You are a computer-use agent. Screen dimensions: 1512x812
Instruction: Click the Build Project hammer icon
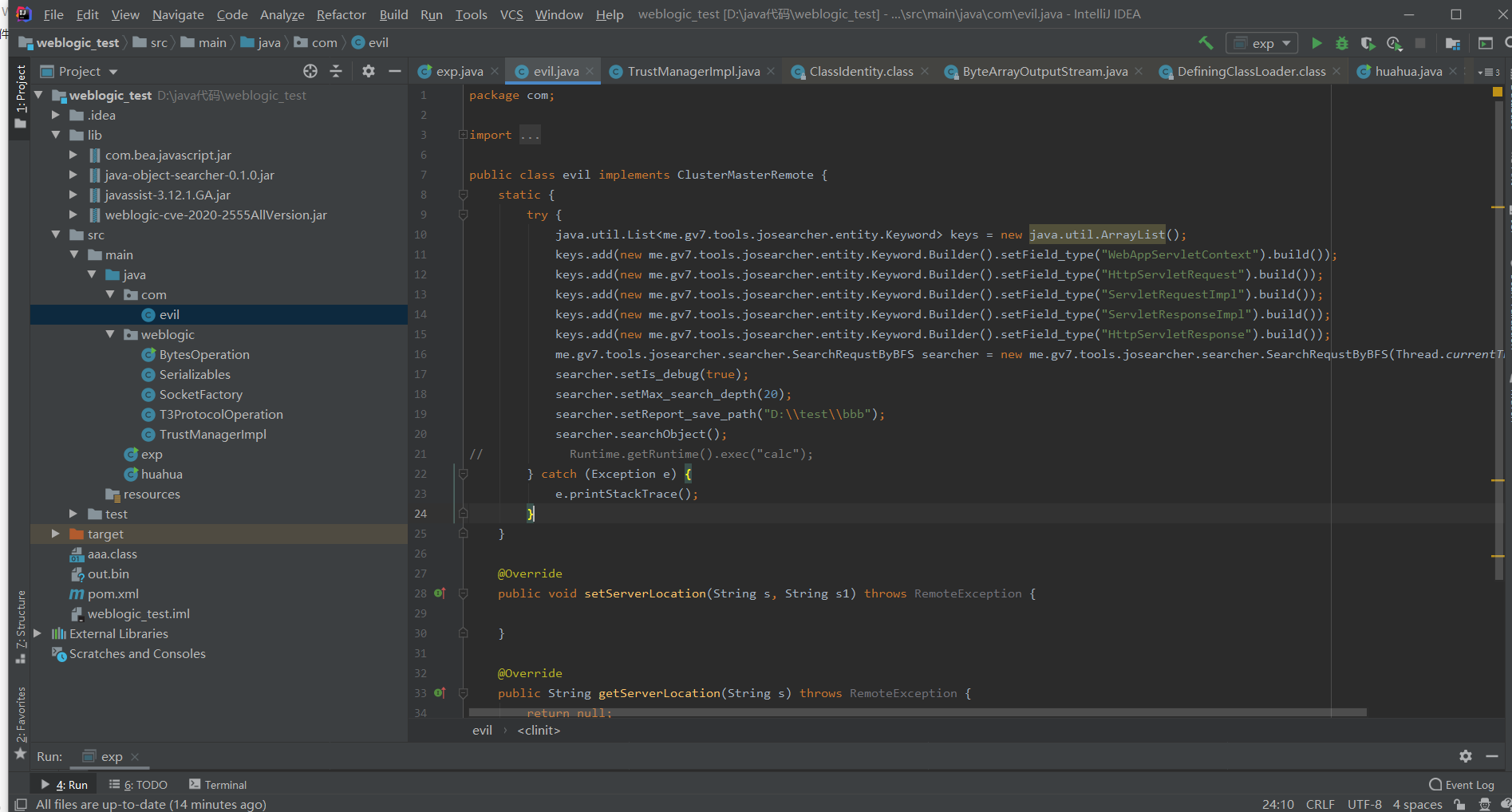(1206, 43)
